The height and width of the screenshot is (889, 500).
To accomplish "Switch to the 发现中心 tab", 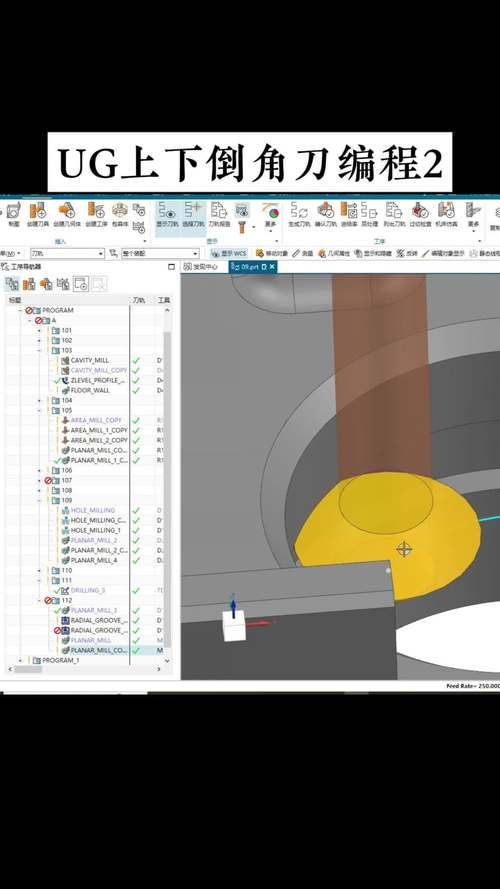I will 205,266.
